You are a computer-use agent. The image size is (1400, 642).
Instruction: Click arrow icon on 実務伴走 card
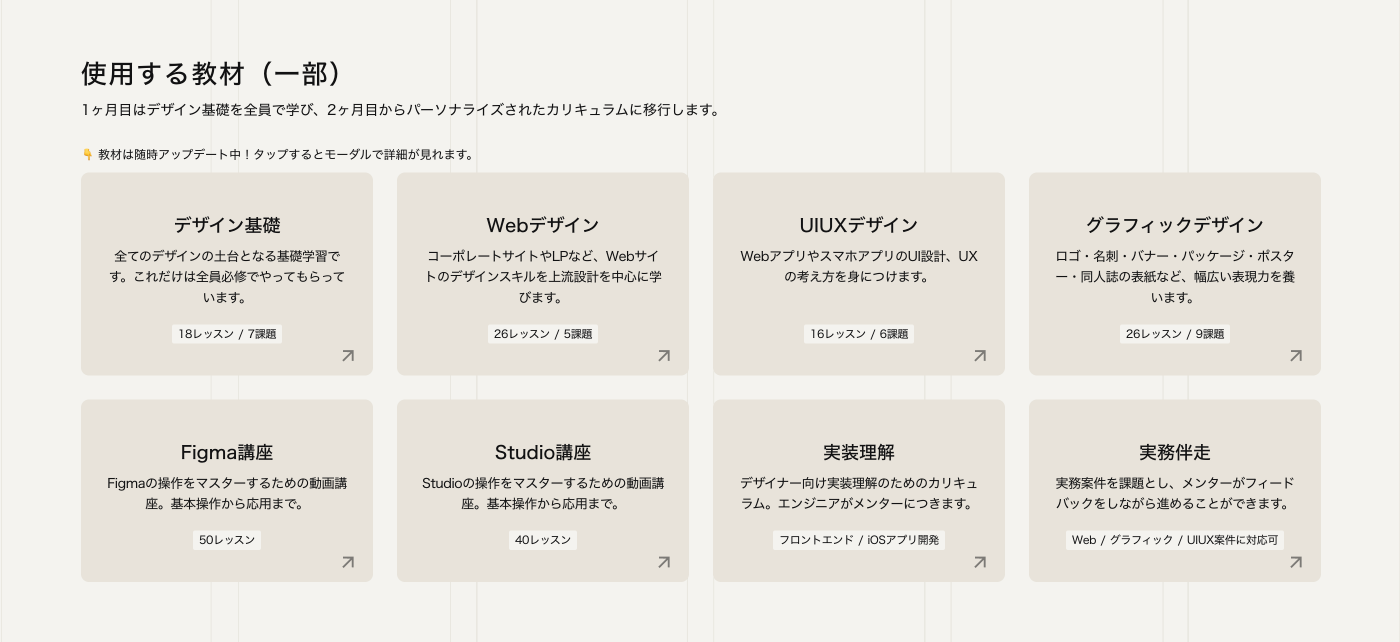coord(1296,562)
